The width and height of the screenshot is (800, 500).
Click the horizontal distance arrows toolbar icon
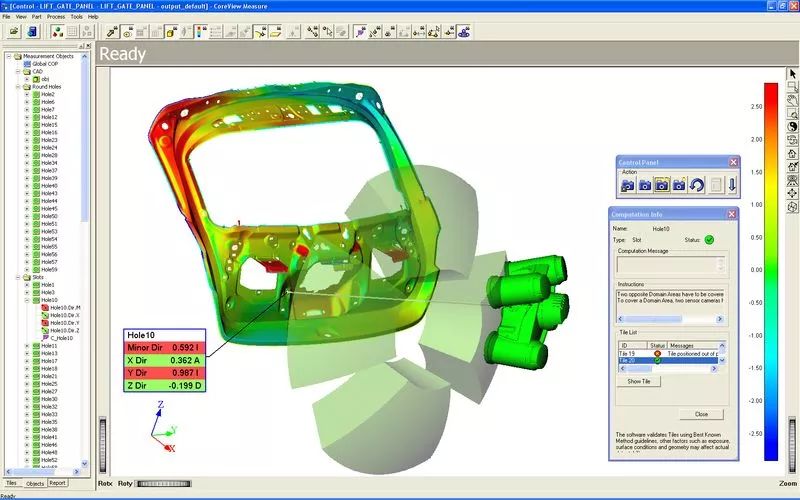tap(419, 32)
